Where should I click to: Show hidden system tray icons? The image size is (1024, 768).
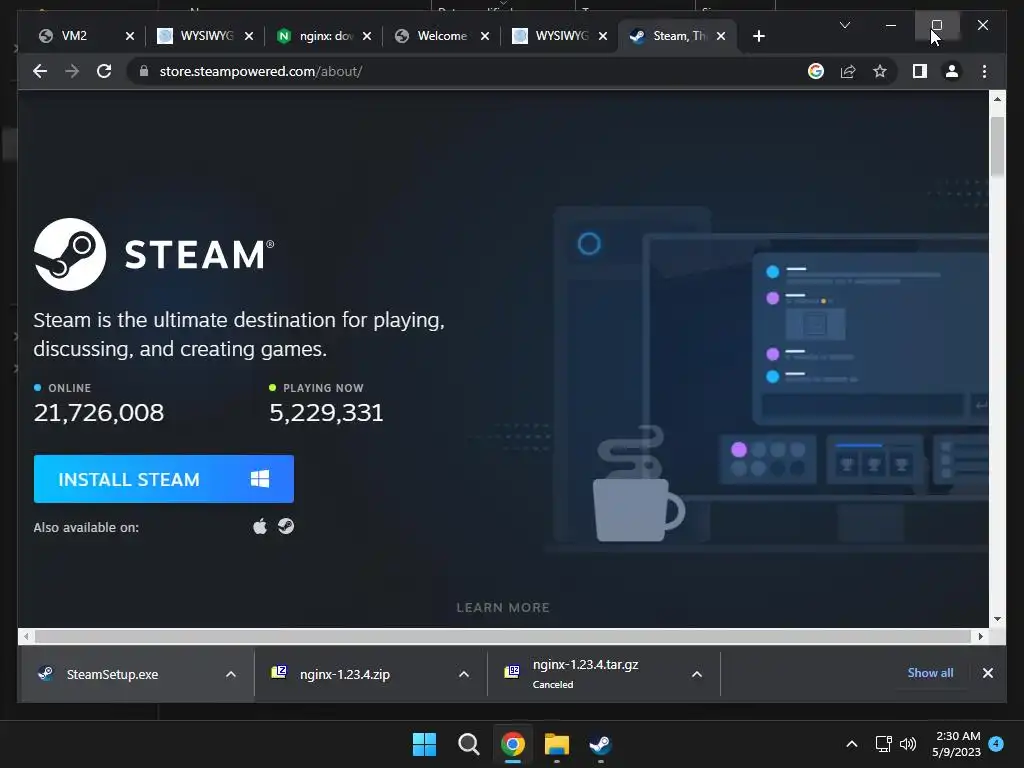coord(852,744)
